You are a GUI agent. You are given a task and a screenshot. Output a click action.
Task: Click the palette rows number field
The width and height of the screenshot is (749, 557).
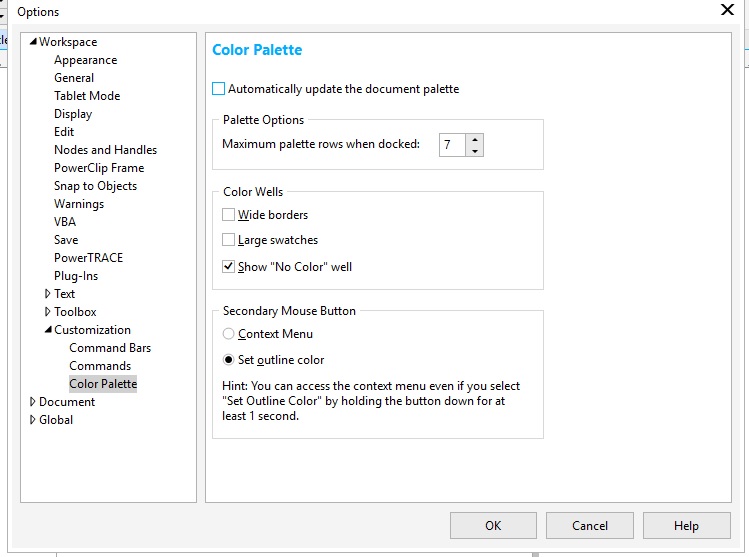coord(452,145)
